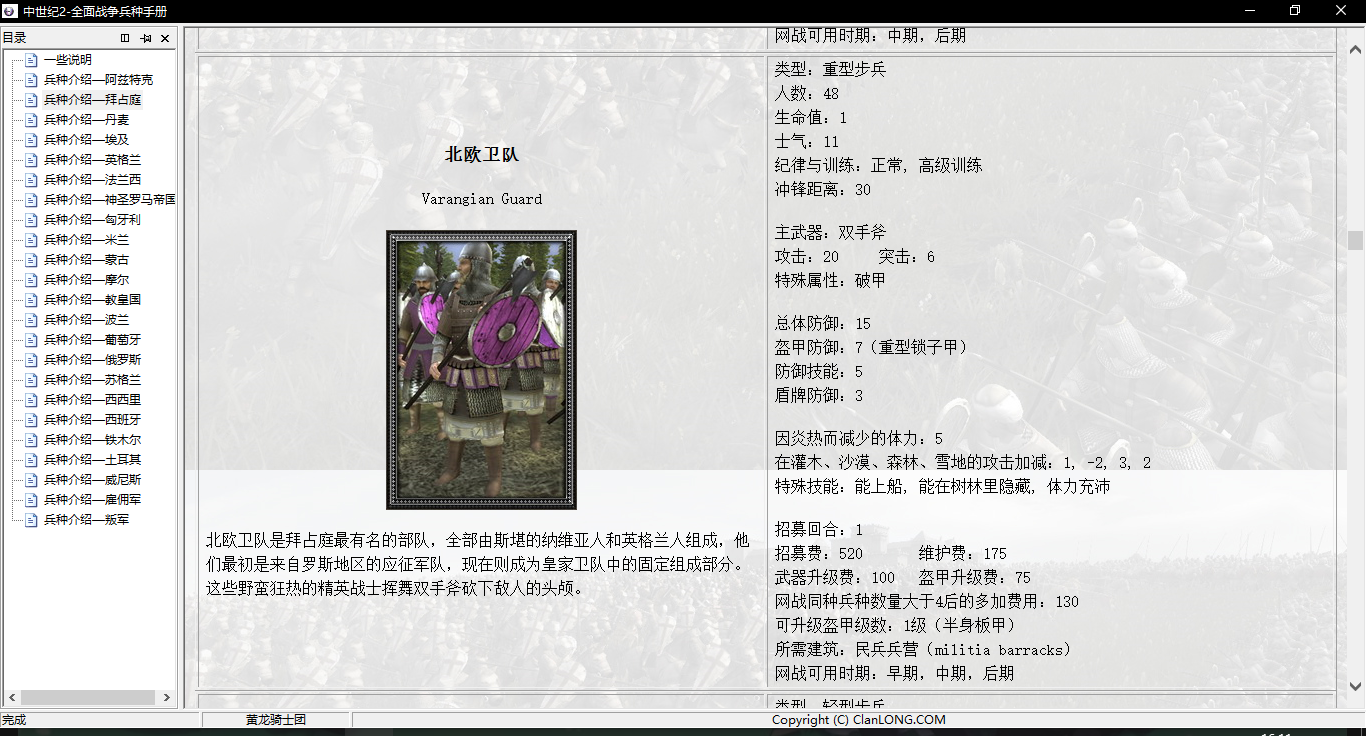Click the 类型：重型步兵 line
Viewport: 1366px width, 736px height.
[831, 70]
